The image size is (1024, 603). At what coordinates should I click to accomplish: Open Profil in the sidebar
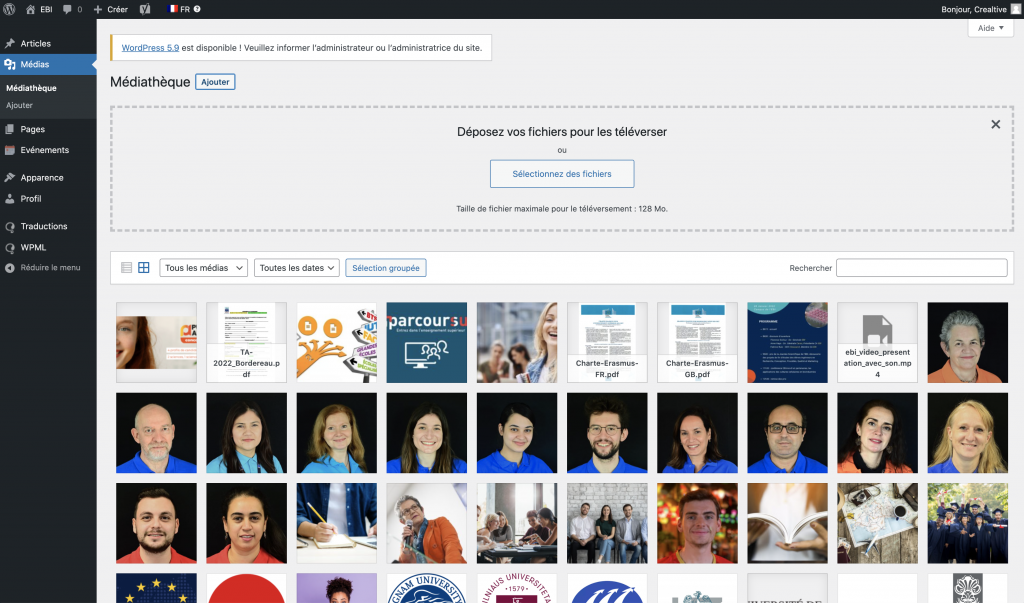(48, 199)
